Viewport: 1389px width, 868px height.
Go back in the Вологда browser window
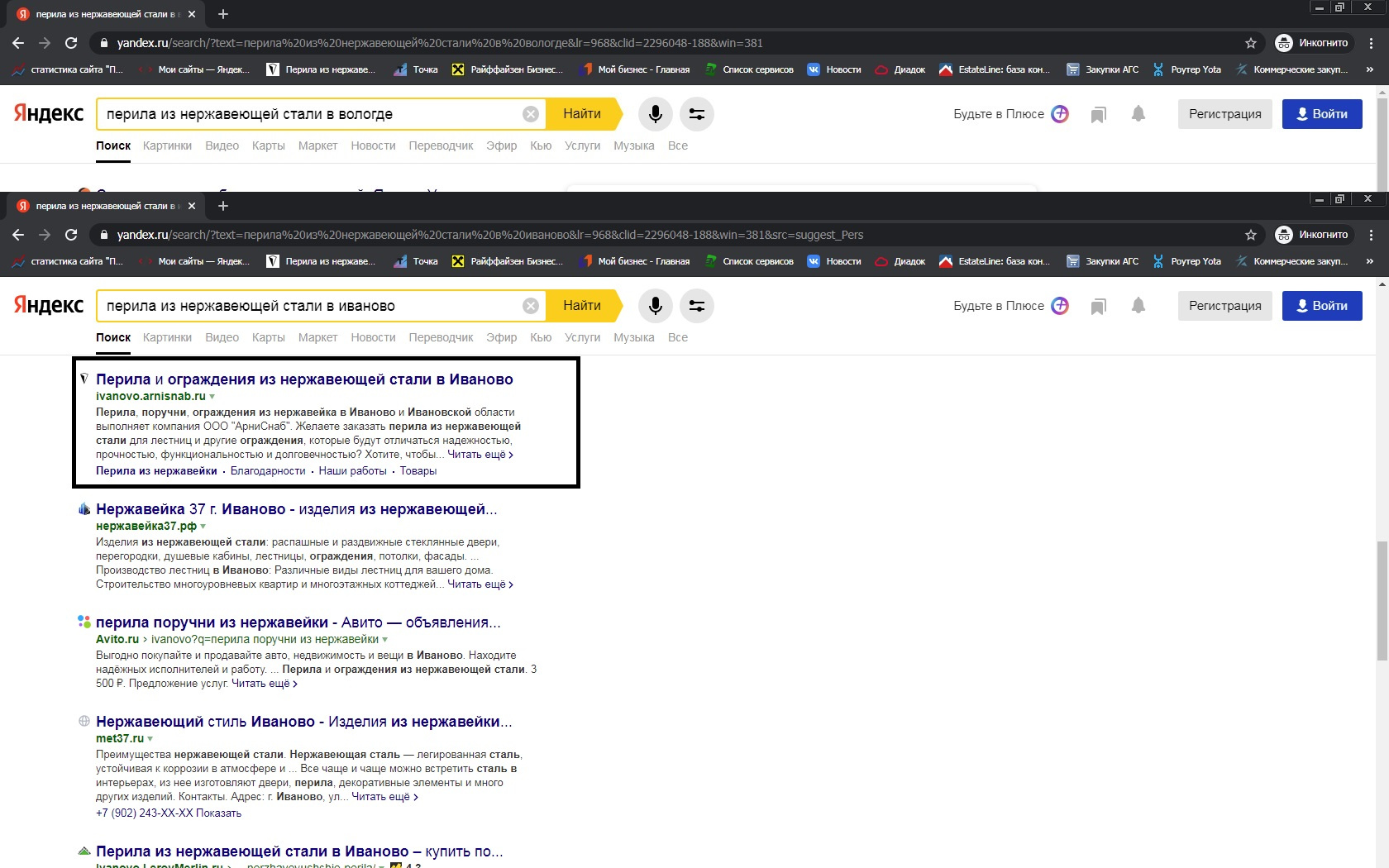tap(18, 43)
